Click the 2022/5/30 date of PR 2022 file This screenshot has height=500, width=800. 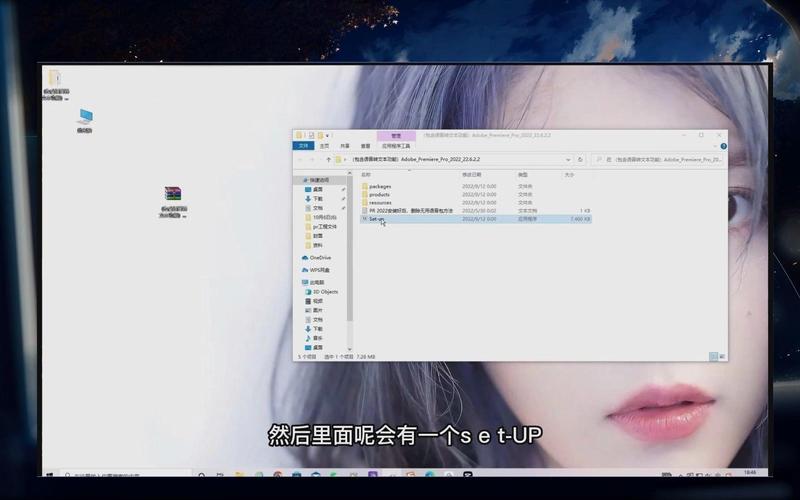click(x=479, y=211)
